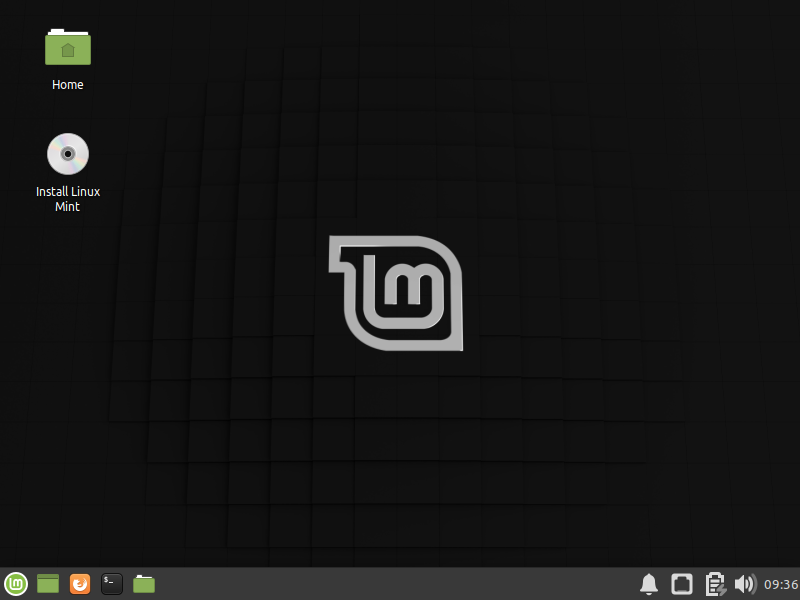
Task: Select the Home folder desktop icon
Action: pos(68,47)
